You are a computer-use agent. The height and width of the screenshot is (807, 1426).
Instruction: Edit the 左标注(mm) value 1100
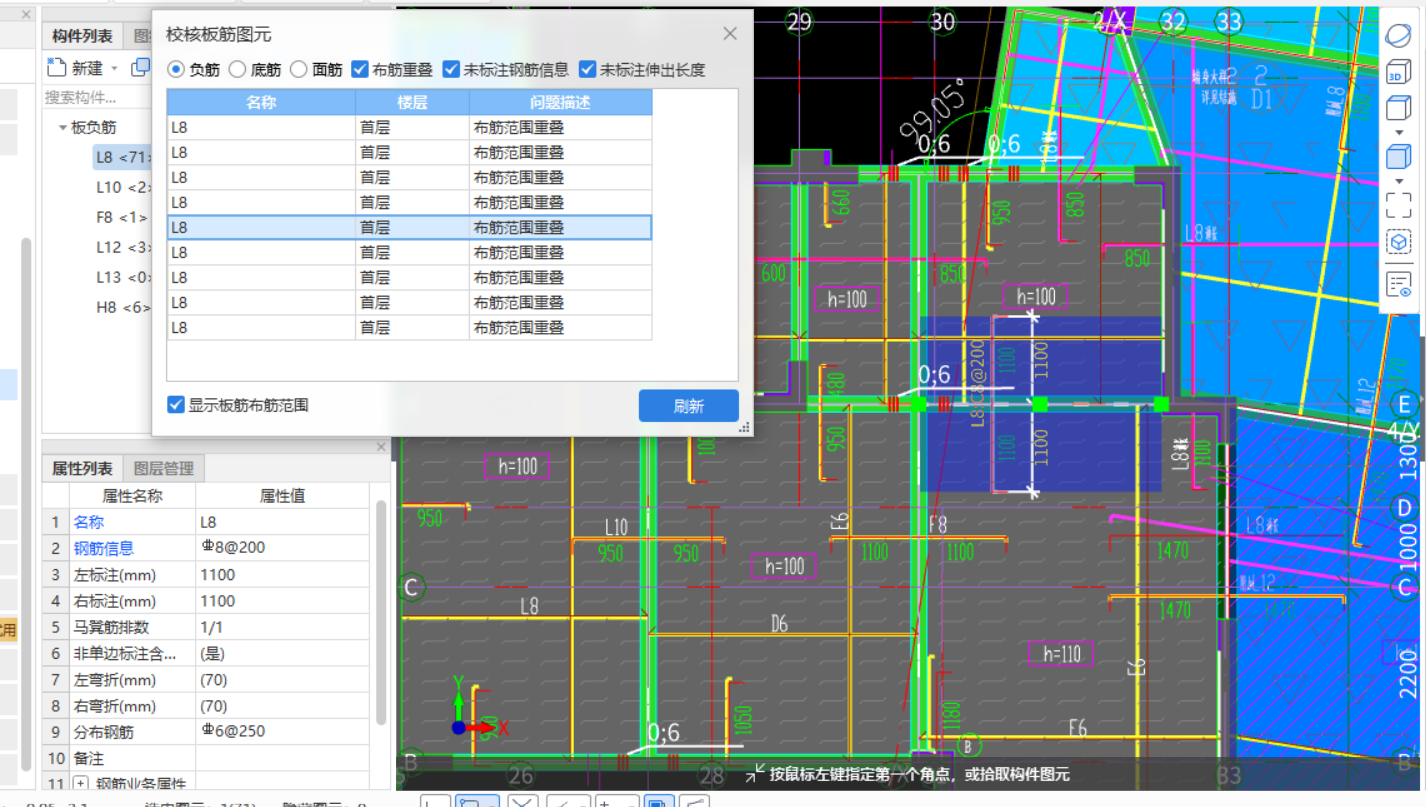pos(283,575)
